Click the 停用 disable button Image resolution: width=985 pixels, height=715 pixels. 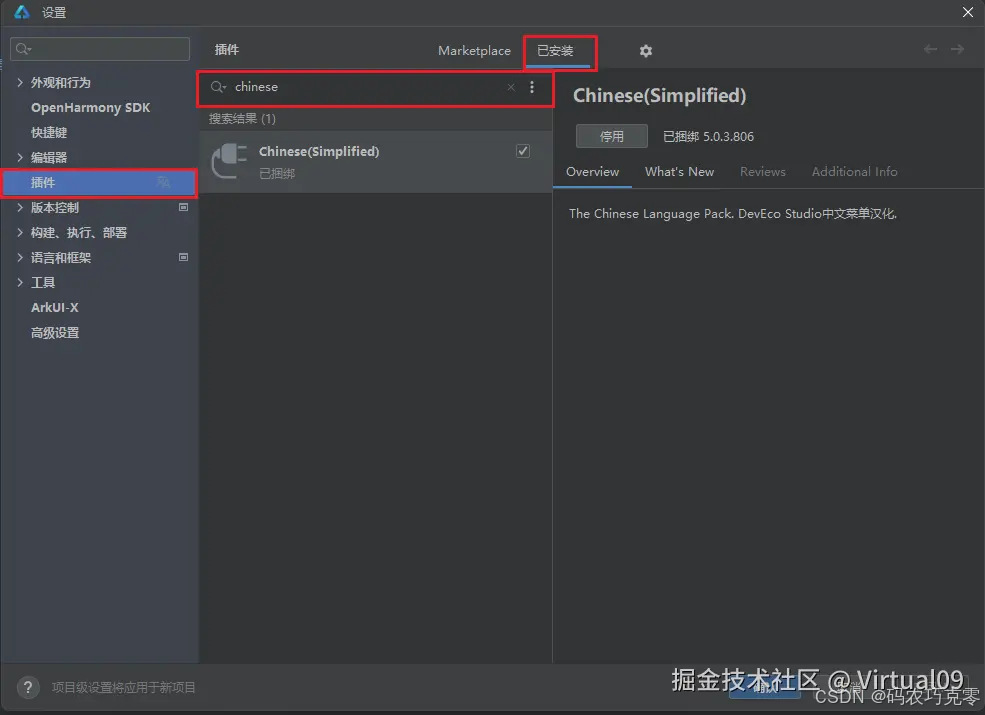(611, 136)
